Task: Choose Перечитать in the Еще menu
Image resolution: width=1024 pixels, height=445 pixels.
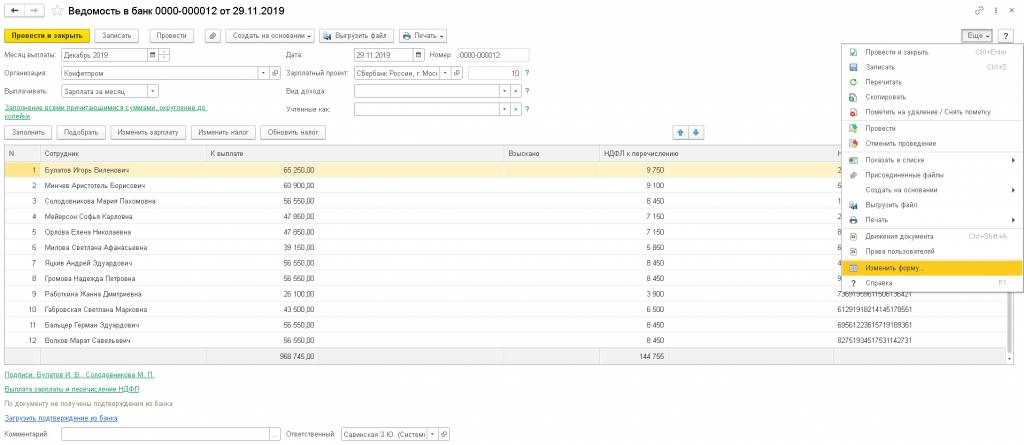Action: click(932, 82)
